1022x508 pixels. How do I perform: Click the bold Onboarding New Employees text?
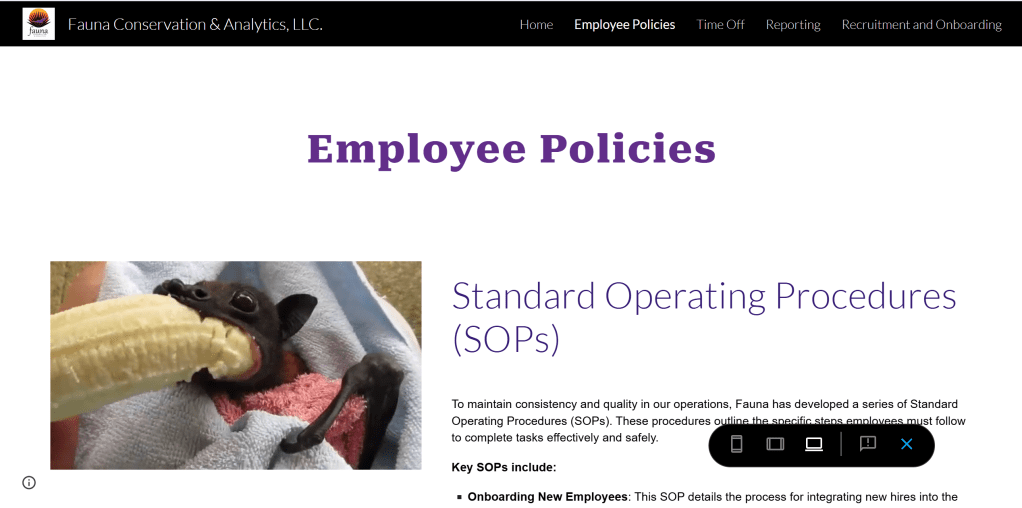[547, 497]
